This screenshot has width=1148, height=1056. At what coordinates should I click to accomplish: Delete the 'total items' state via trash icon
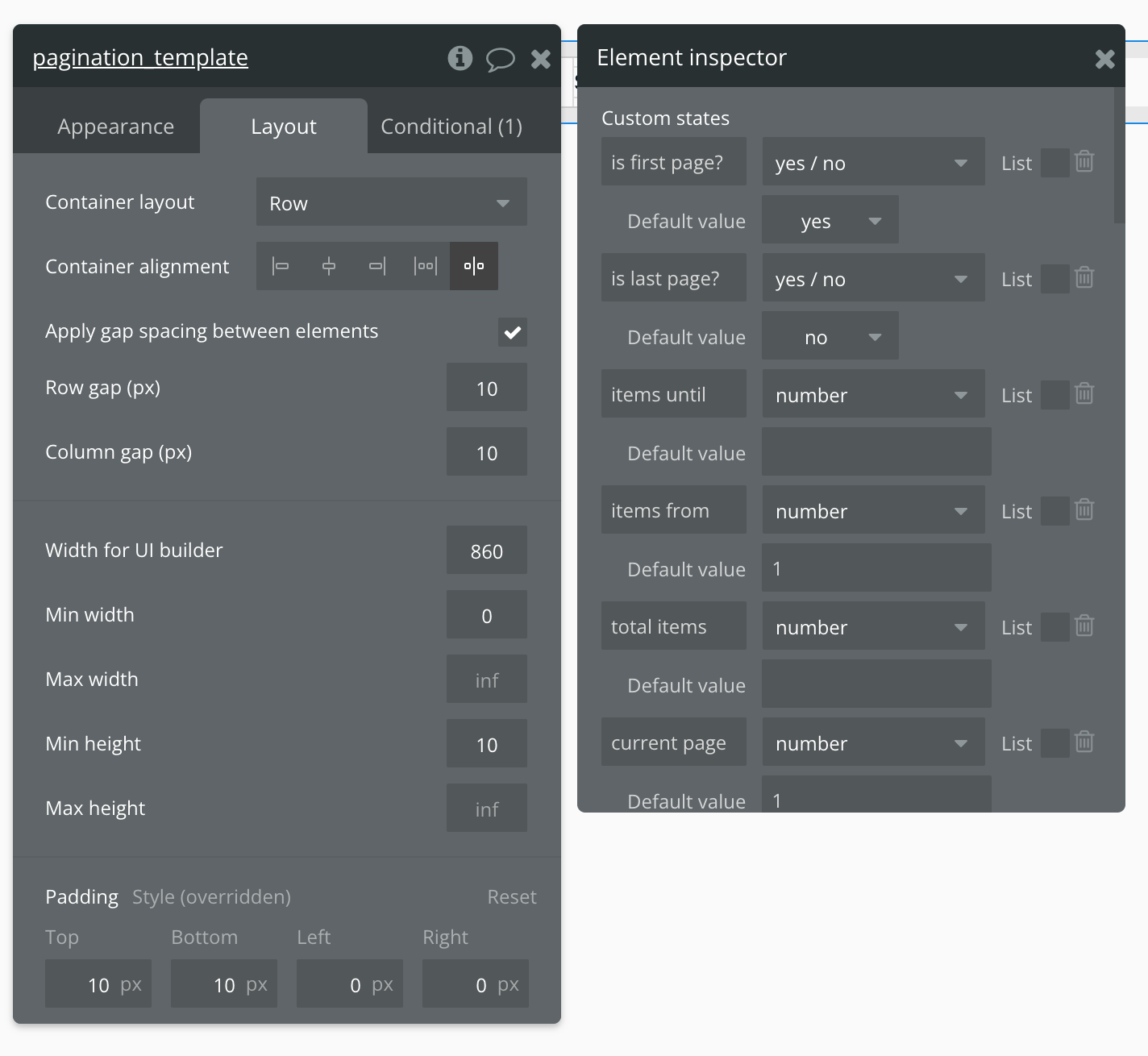pyautogui.click(x=1084, y=626)
